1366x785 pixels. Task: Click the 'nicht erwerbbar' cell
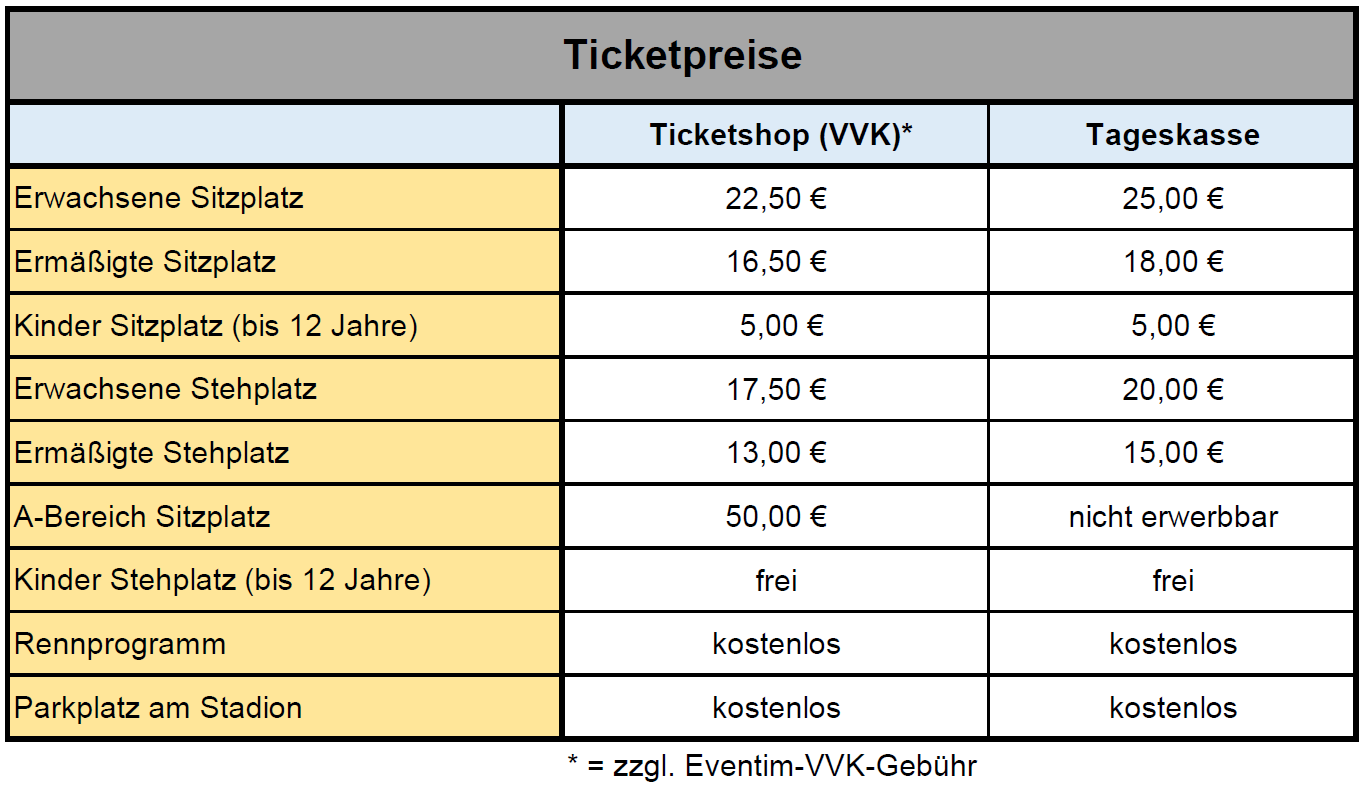point(1172,517)
